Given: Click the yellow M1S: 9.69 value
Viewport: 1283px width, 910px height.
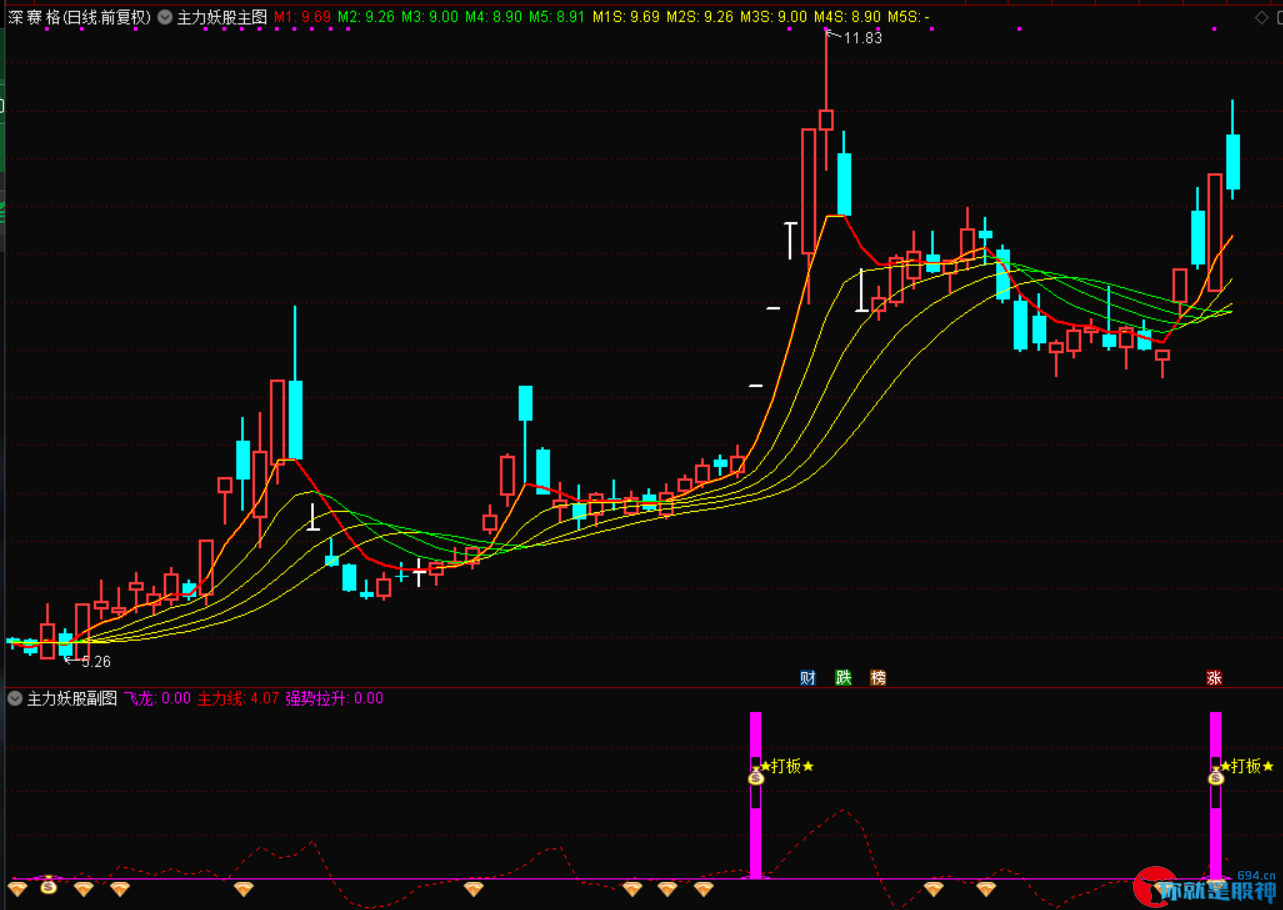Looking at the screenshot, I should [x=626, y=17].
